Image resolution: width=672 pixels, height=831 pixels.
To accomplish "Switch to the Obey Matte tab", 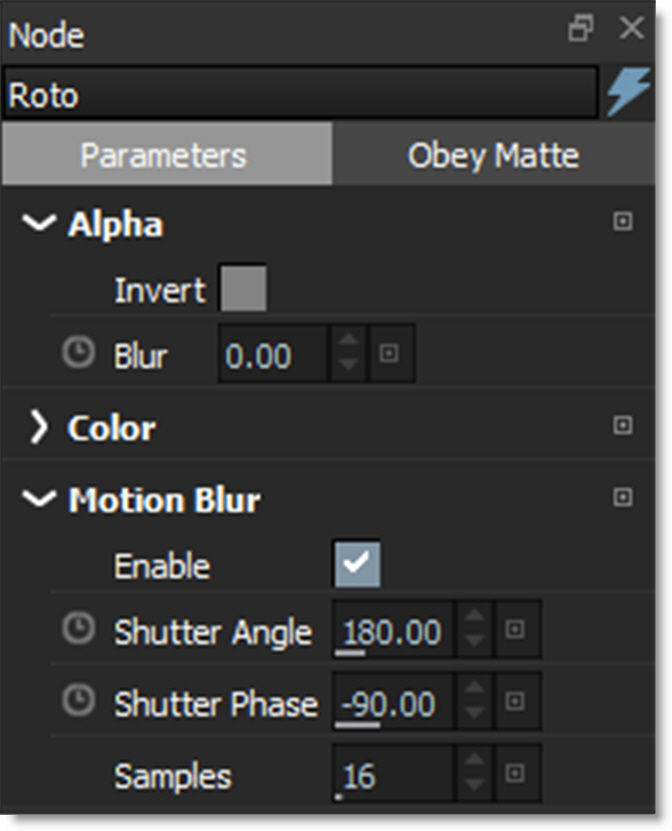I will click(493, 156).
